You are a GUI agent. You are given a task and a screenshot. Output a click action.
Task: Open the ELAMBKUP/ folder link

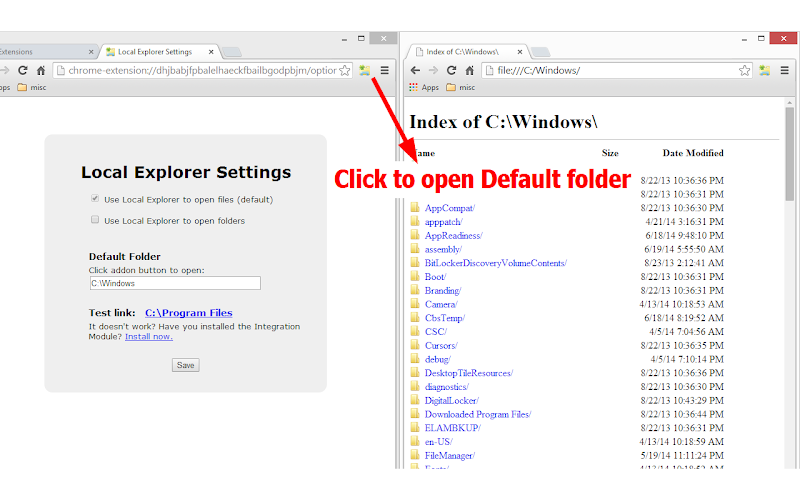click(453, 428)
